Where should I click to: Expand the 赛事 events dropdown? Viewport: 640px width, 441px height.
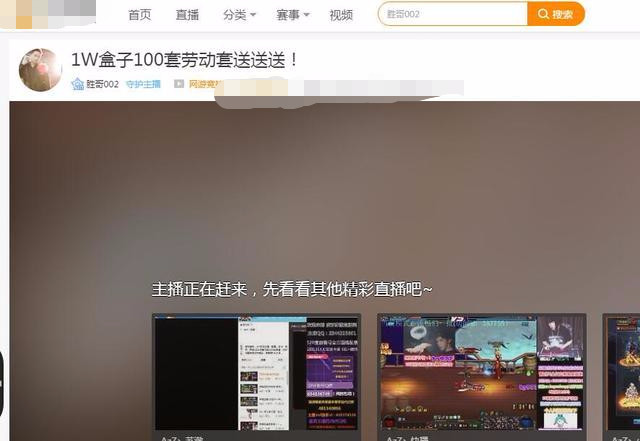pos(293,15)
